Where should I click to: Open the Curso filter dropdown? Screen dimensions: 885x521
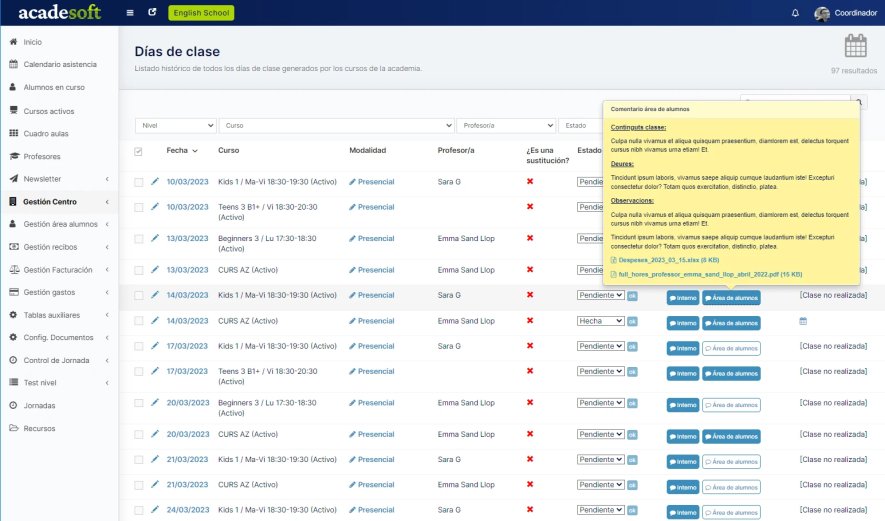336,125
